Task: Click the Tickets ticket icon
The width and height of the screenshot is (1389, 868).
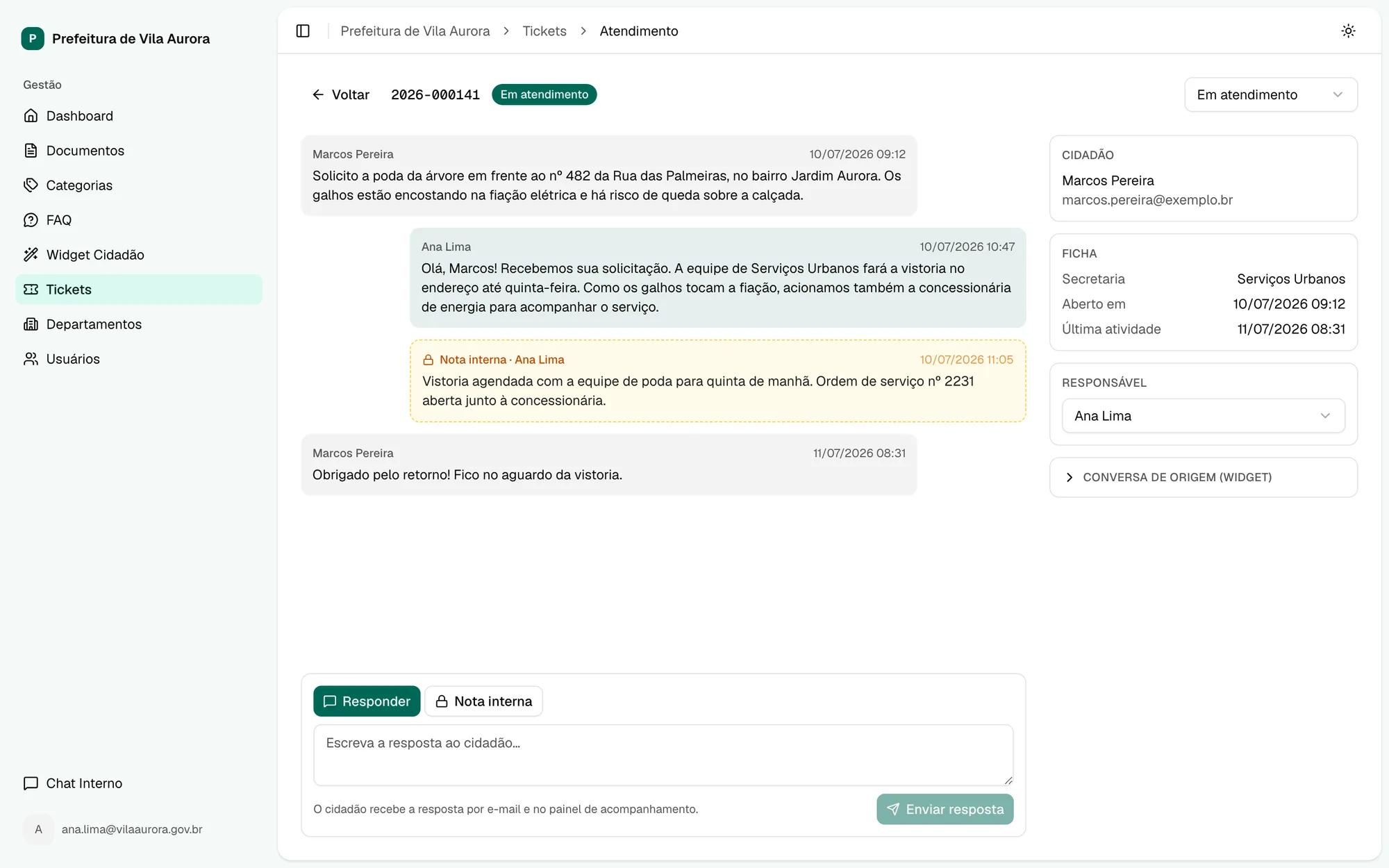Action: click(31, 289)
